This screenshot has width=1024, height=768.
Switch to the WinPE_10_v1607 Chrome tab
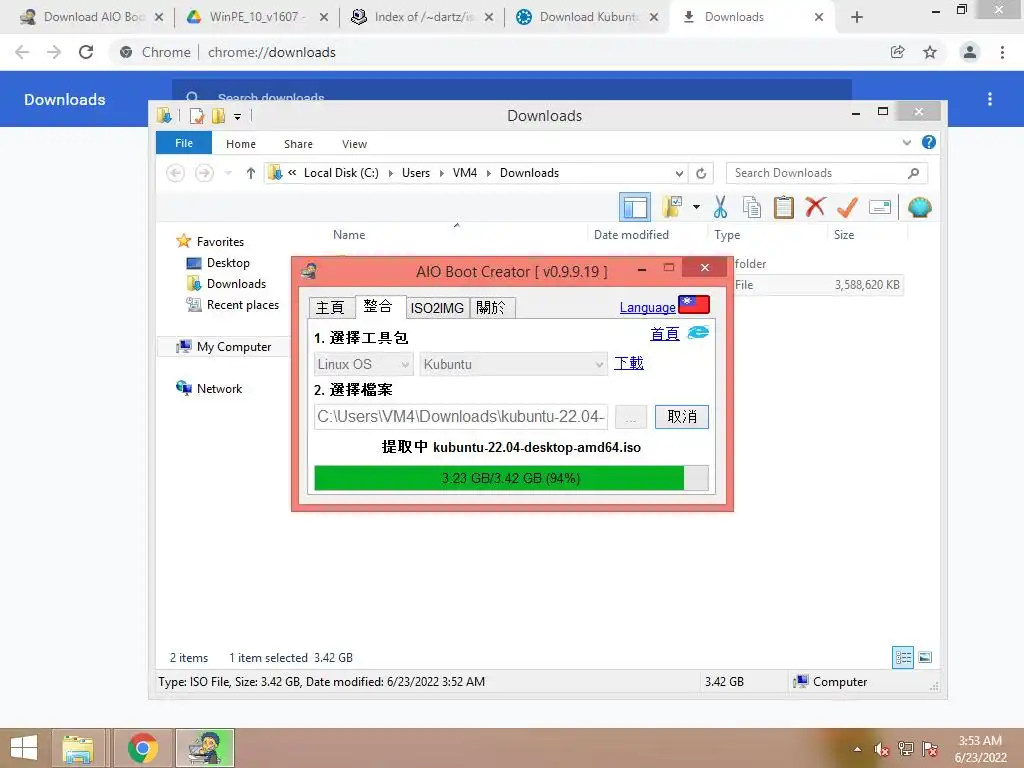255,17
